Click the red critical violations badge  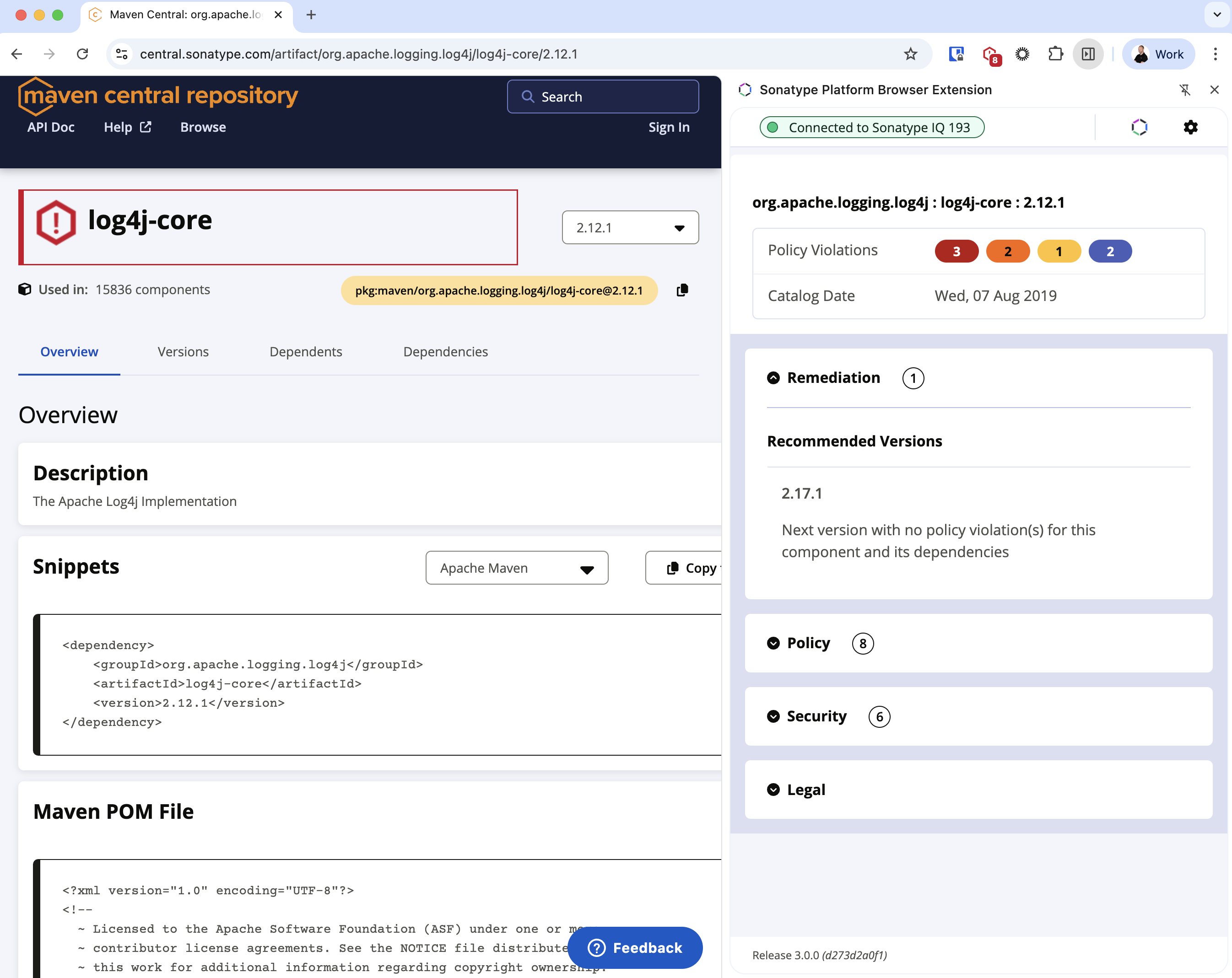(x=956, y=251)
